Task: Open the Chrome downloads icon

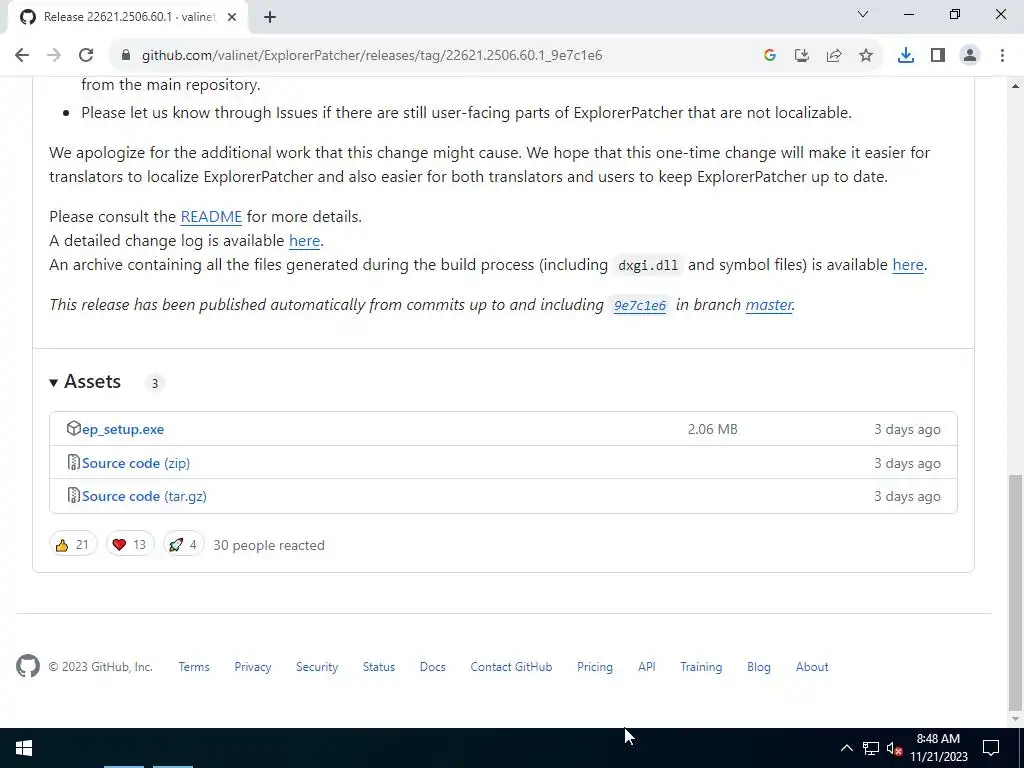Action: [x=906, y=56]
